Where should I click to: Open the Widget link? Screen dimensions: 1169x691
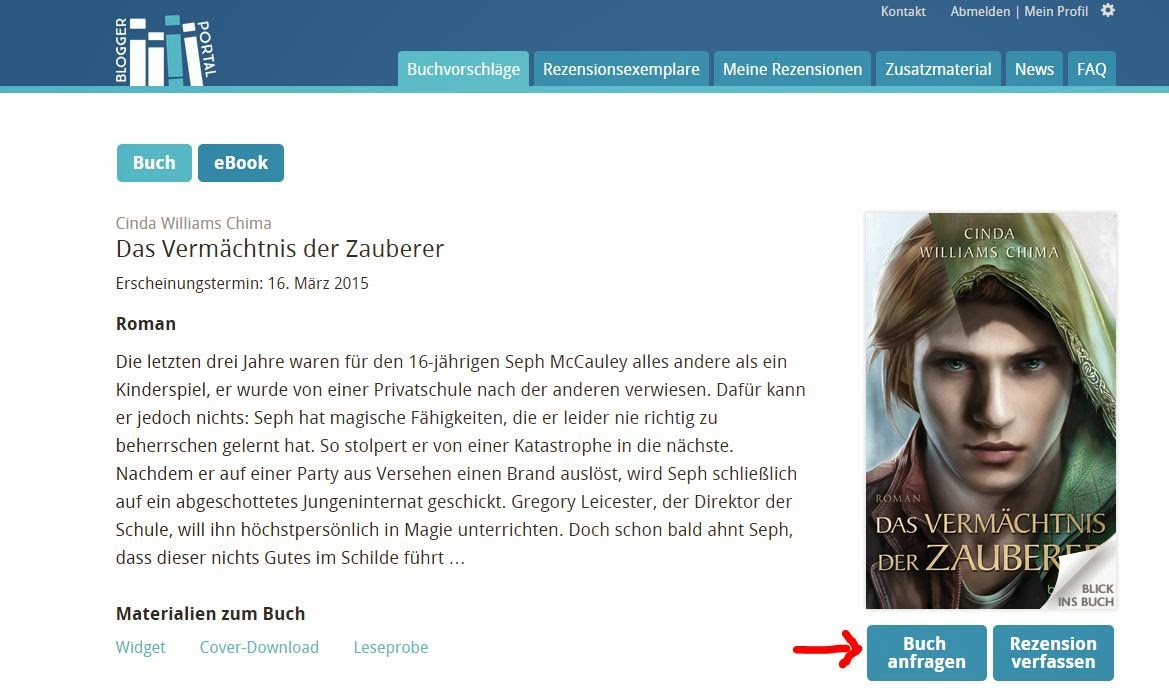(x=140, y=647)
